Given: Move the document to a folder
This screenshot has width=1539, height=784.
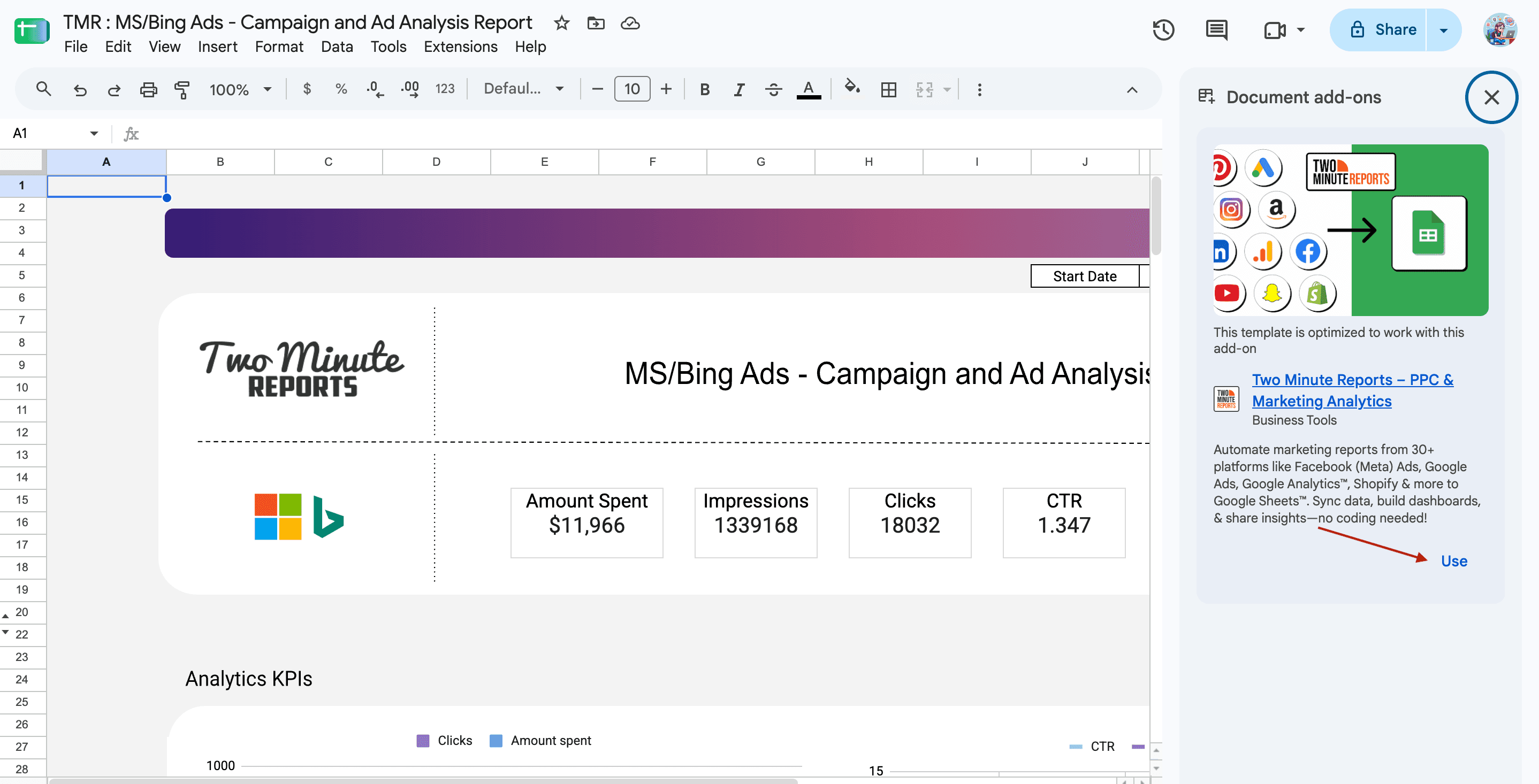Looking at the screenshot, I should (596, 24).
